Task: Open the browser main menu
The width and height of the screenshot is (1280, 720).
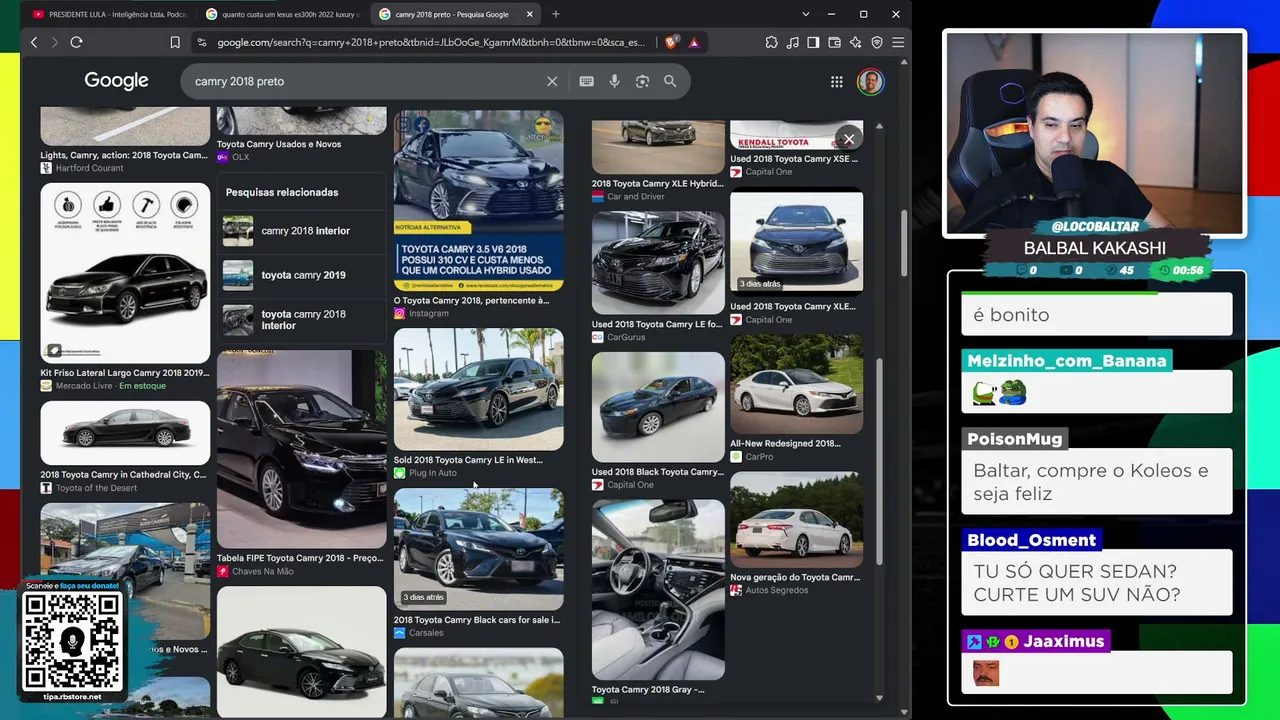Action: (898, 42)
